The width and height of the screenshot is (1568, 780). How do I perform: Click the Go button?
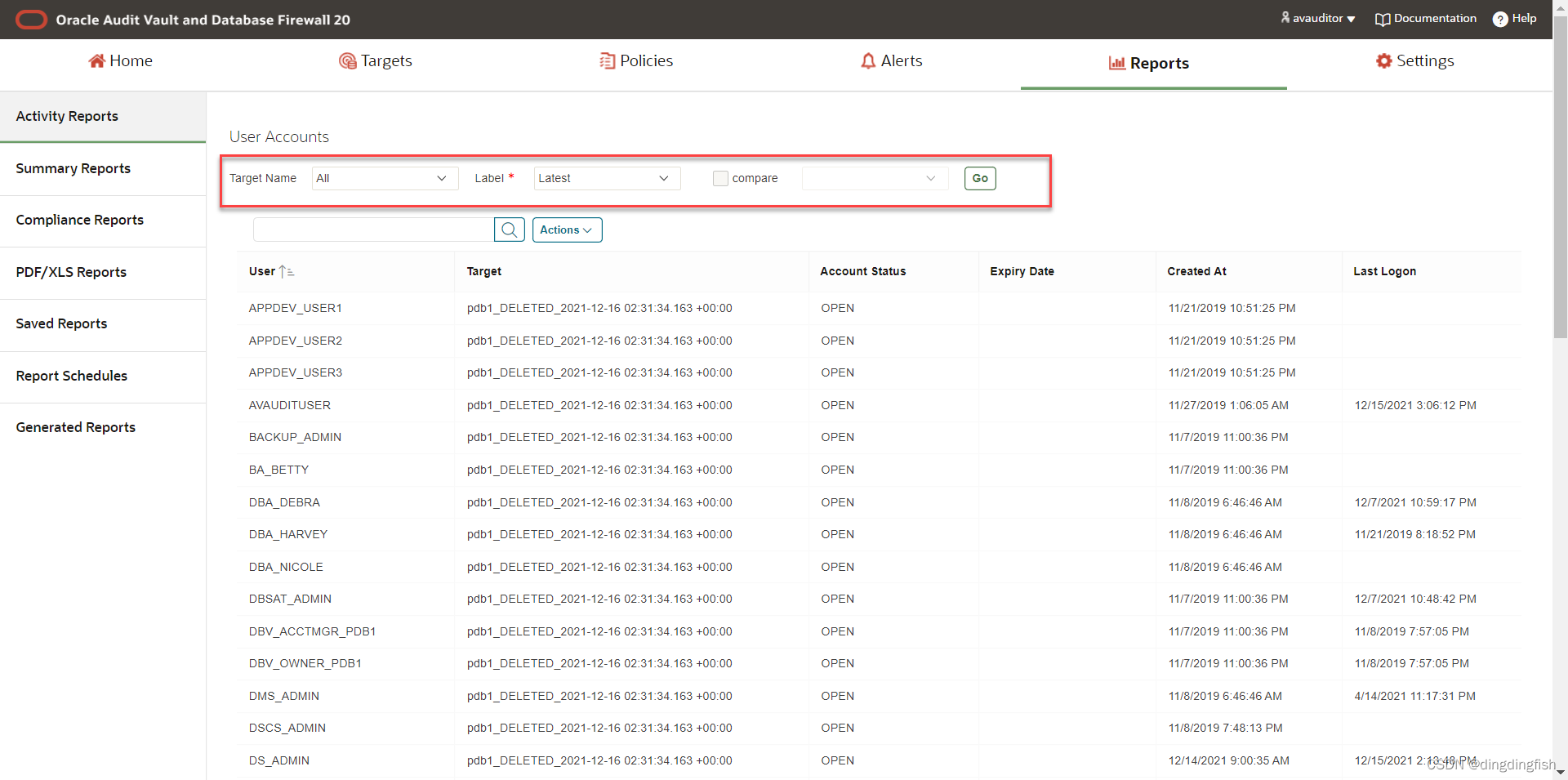coord(980,178)
